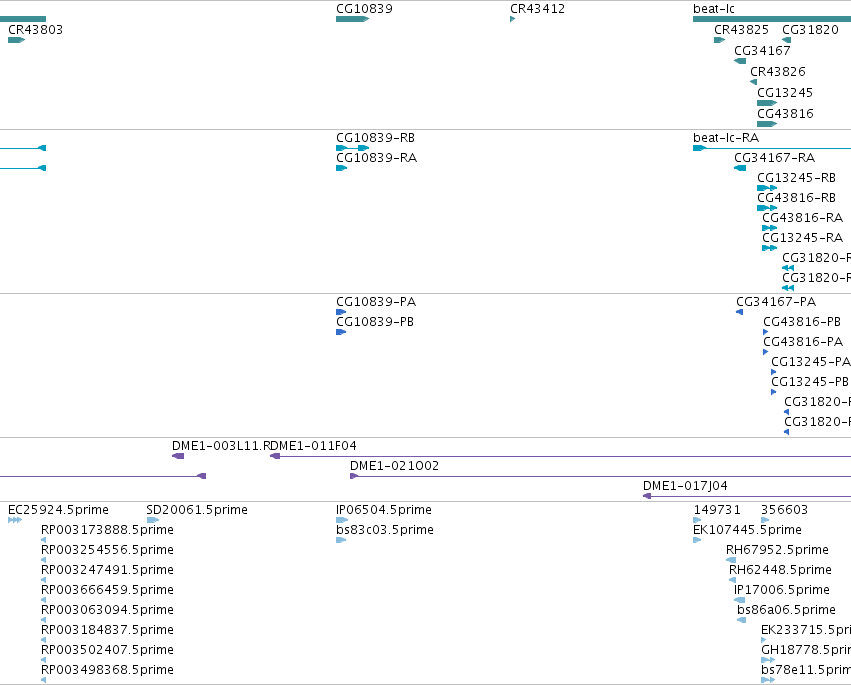Click the SD20061.5prime EST label
Screen dimensions: 851x685
[196, 510]
